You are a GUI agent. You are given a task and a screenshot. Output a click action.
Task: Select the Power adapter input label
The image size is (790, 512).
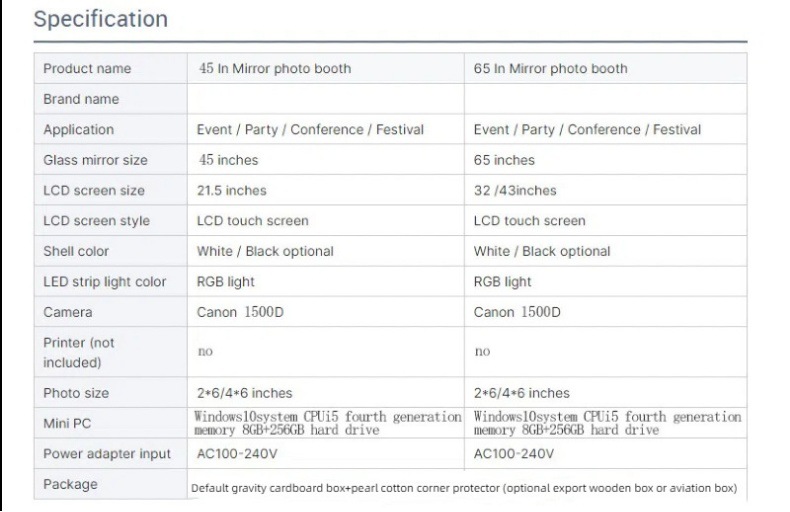[x=107, y=454]
